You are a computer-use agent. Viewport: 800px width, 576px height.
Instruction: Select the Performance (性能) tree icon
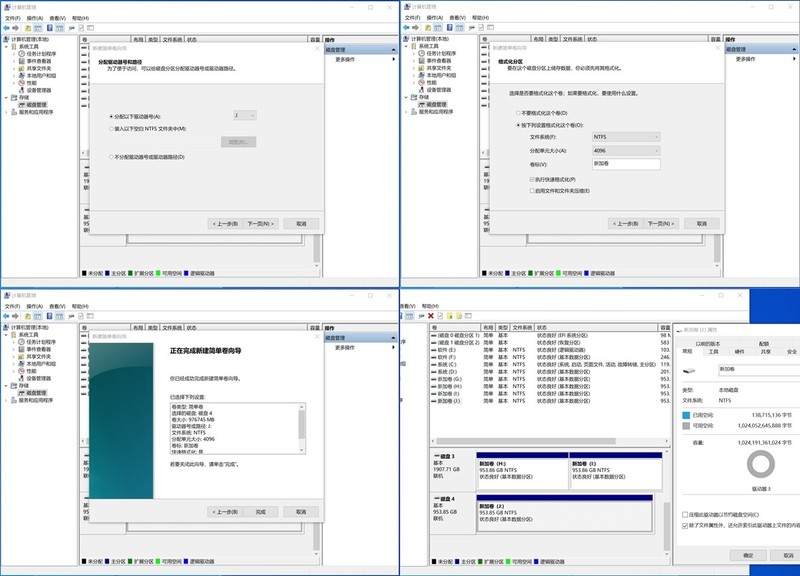click(21, 82)
